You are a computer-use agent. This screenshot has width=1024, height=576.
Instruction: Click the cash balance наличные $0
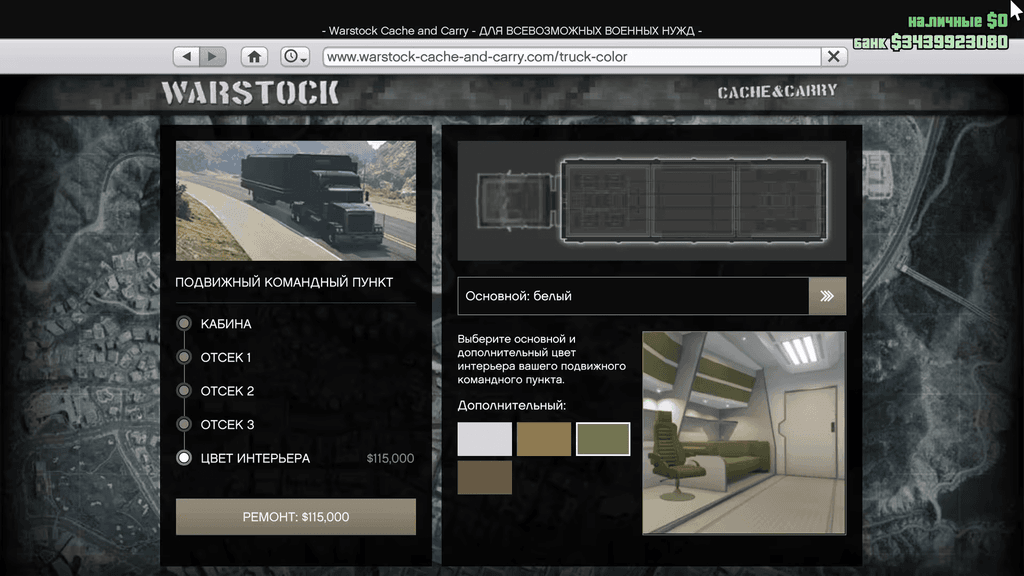[x=957, y=21]
